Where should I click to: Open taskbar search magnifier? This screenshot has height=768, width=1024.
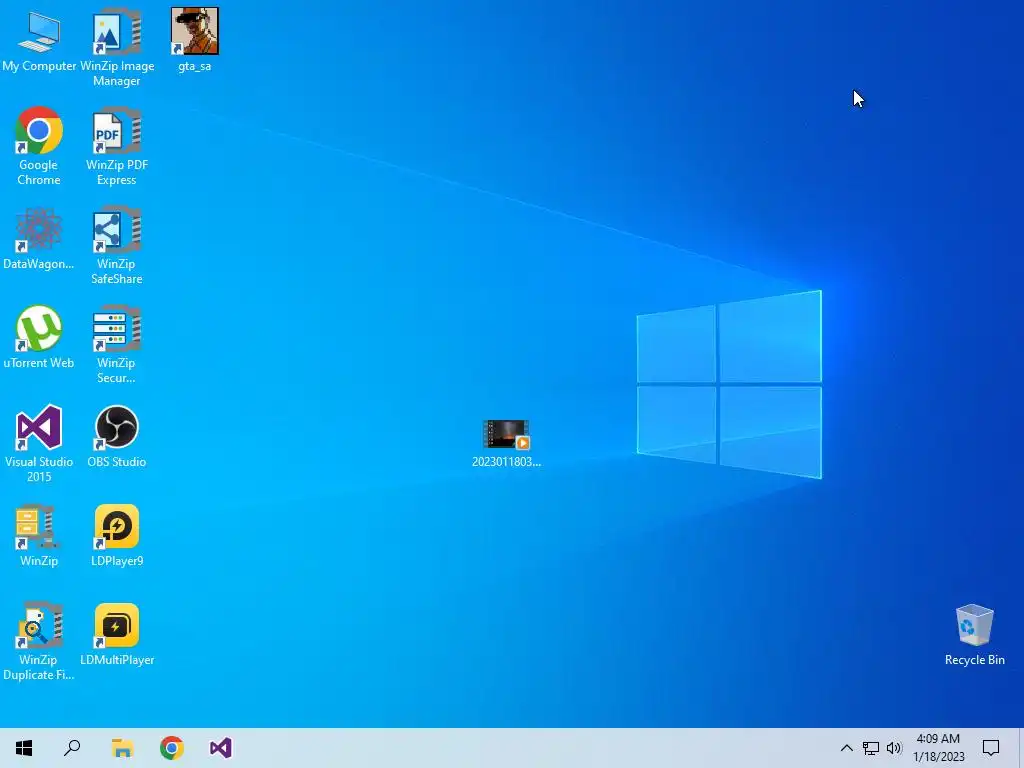pos(72,748)
